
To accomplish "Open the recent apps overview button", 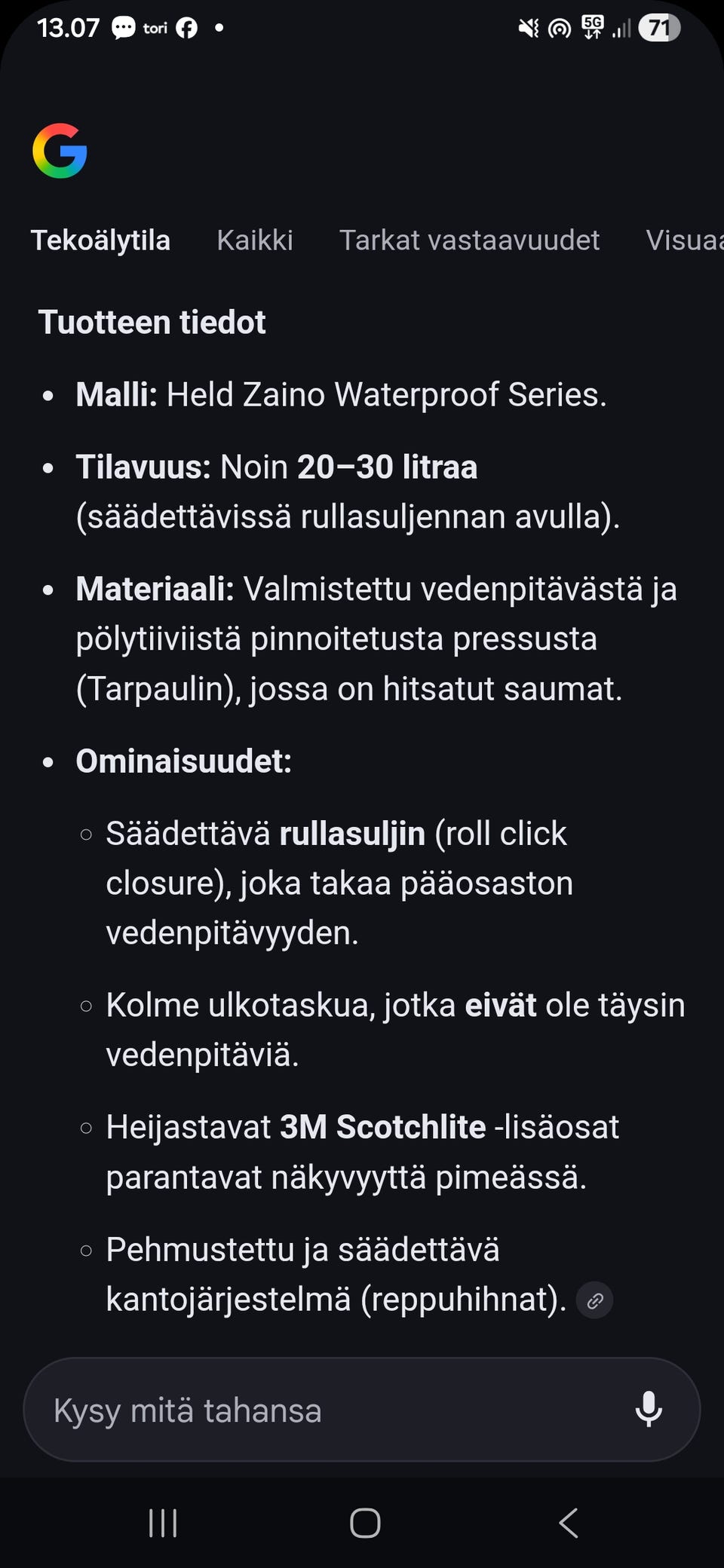I will [x=162, y=1522].
